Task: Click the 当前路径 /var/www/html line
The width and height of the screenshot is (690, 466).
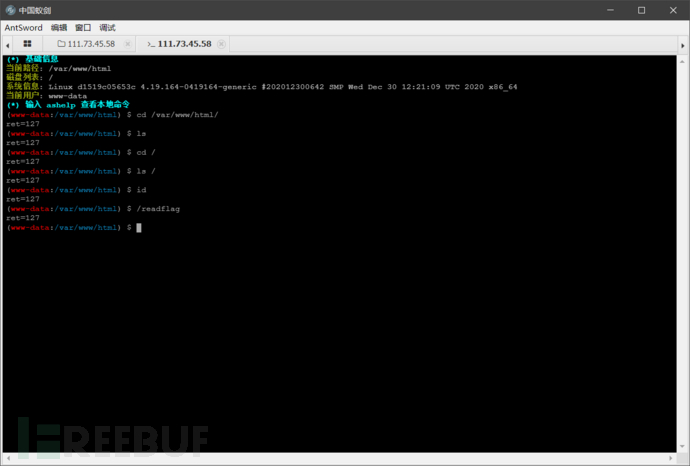Action: pos(59,68)
